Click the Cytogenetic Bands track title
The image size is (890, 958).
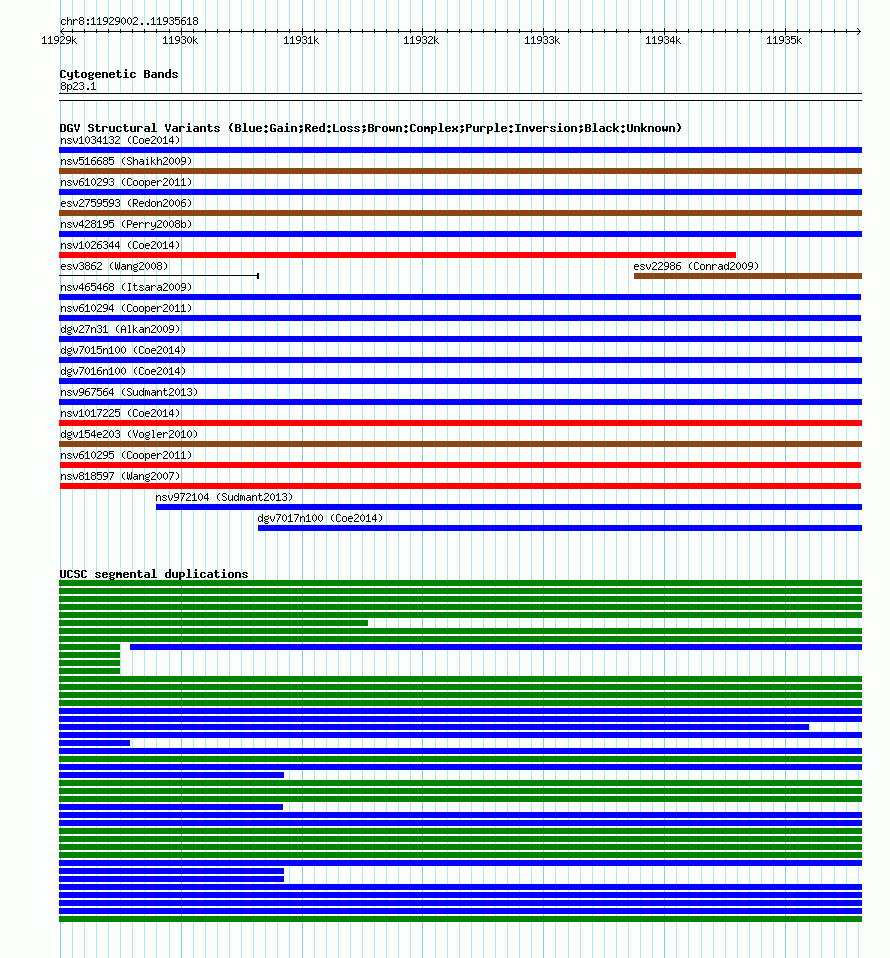coord(119,74)
